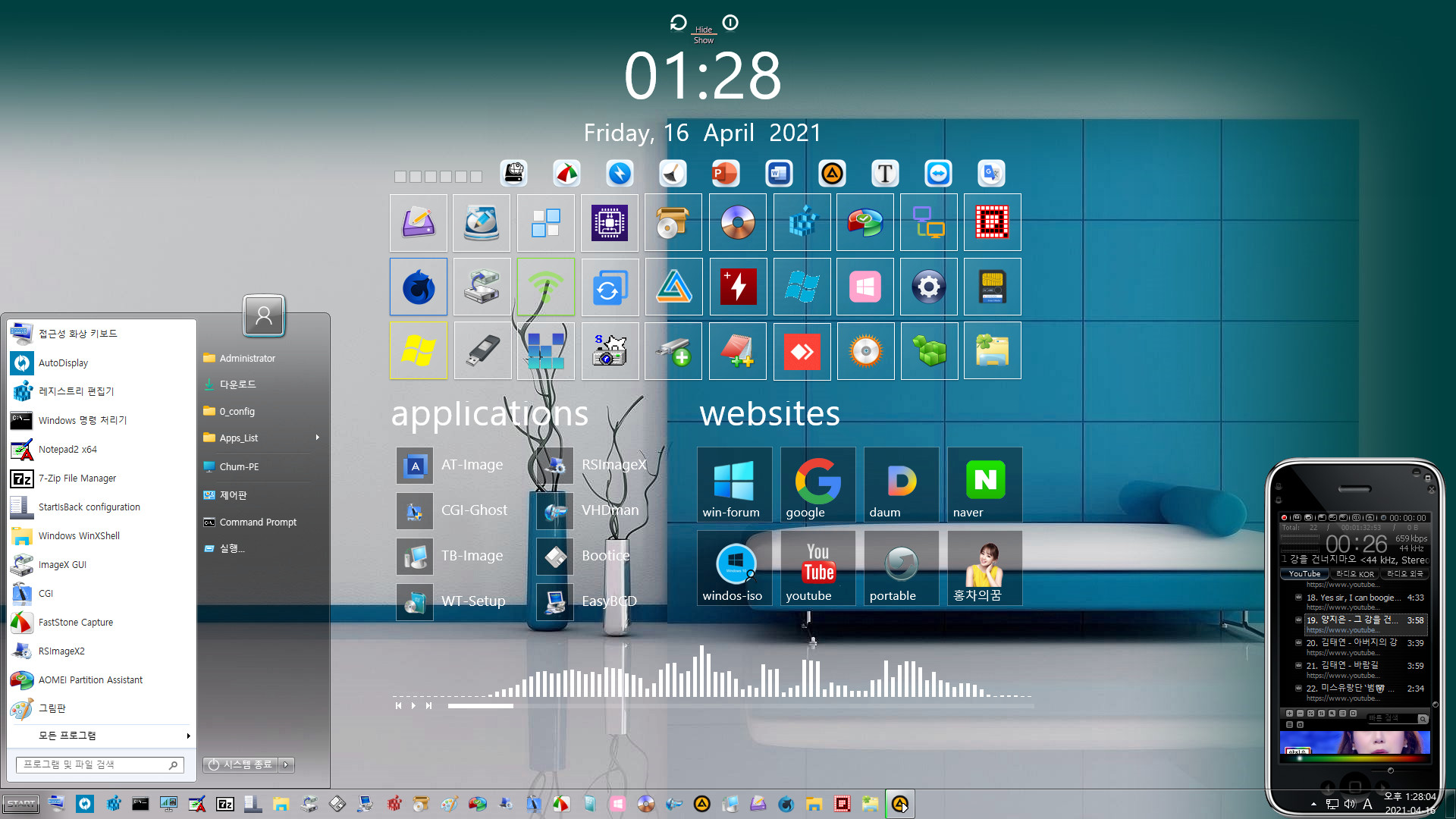Open the win-forum website tile
1456x819 pixels.
coord(734,485)
